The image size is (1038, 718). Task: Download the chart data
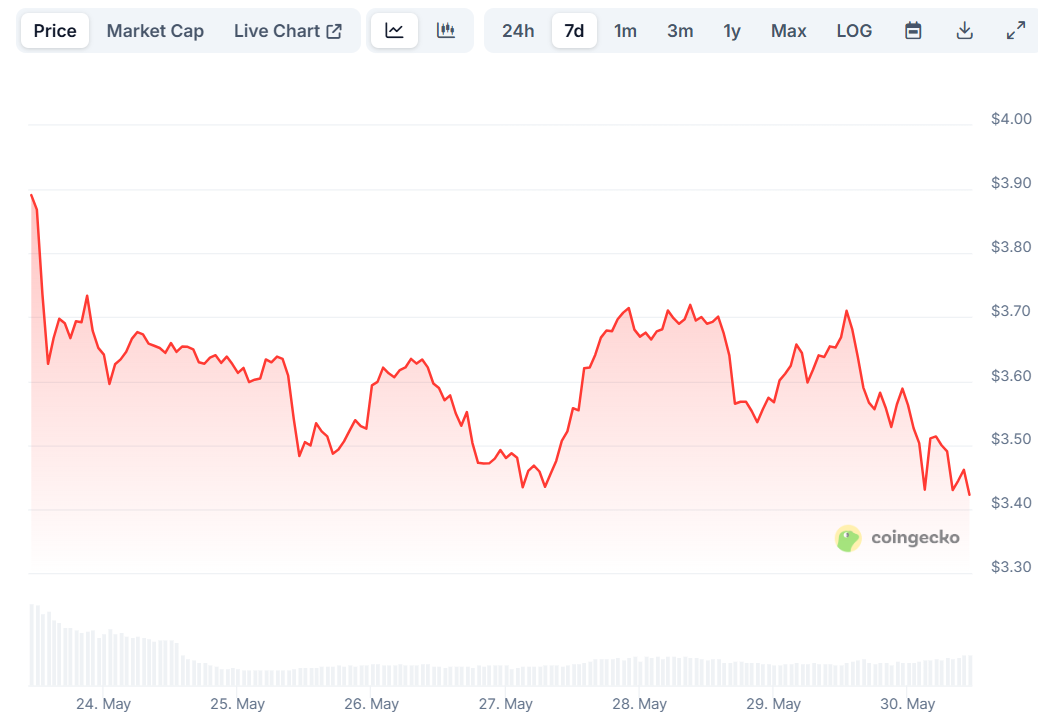(x=965, y=30)
